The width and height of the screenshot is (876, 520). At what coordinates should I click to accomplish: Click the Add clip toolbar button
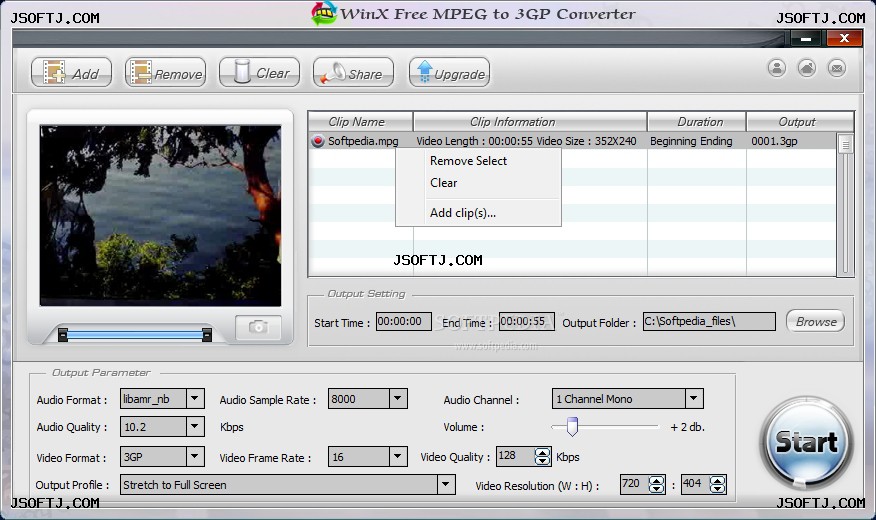coord(71,73)
